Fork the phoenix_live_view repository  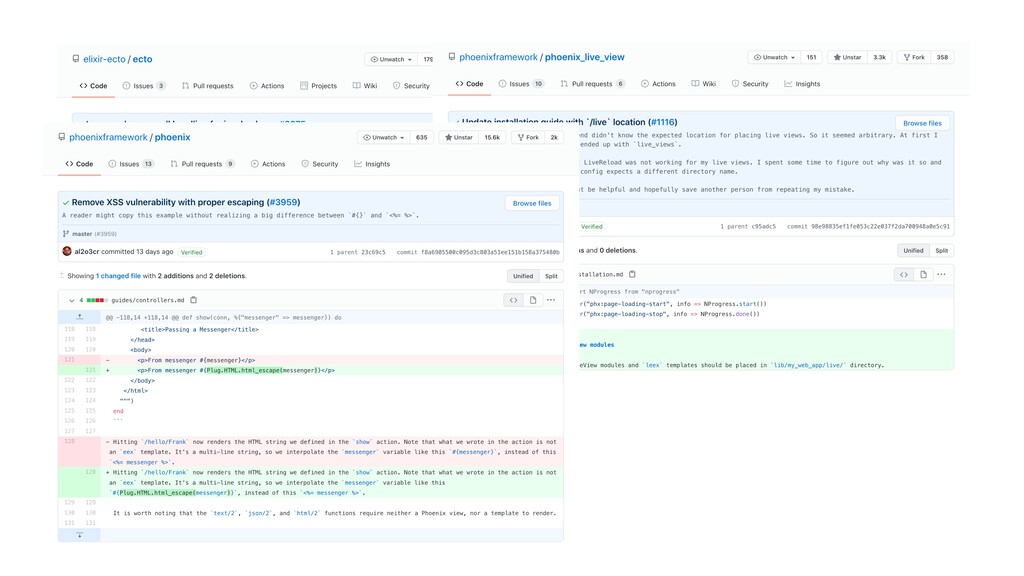pos(914,57)
